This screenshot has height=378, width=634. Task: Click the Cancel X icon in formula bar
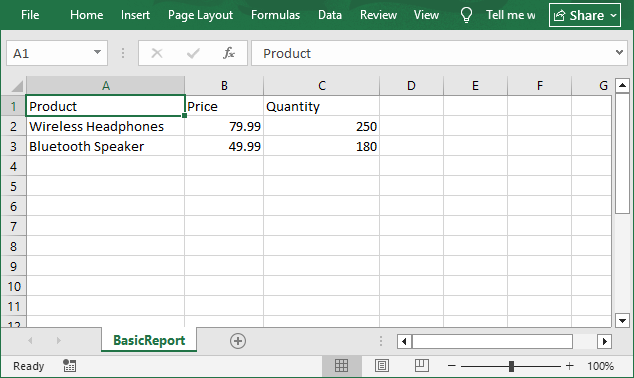pyautogui.click(x=156, y=53)
